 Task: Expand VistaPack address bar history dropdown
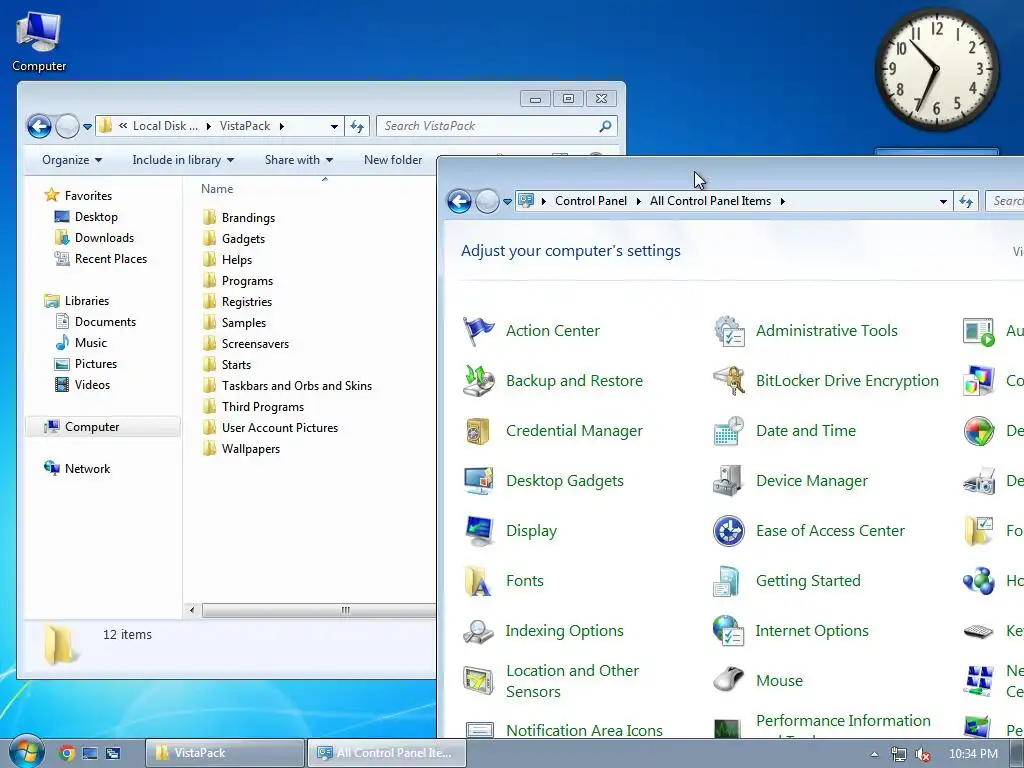334,126
